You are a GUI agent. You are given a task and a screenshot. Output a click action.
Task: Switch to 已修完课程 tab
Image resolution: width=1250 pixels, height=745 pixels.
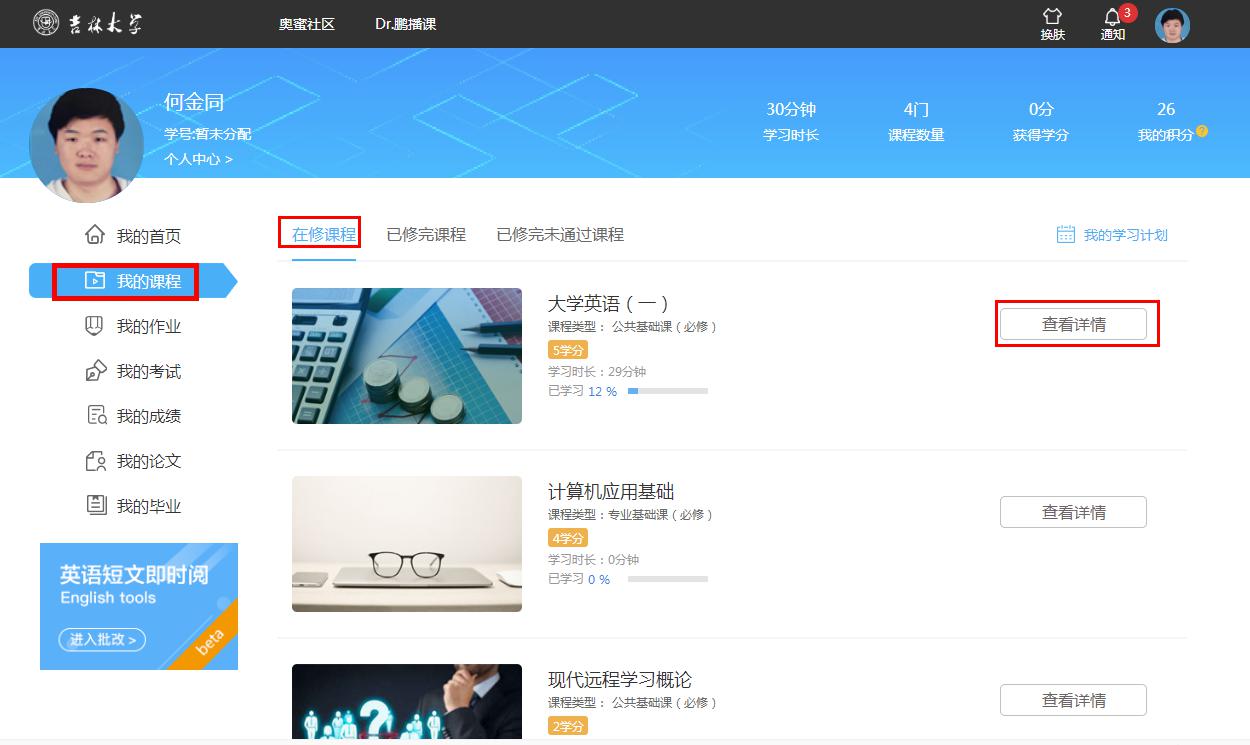click(426, 235)
